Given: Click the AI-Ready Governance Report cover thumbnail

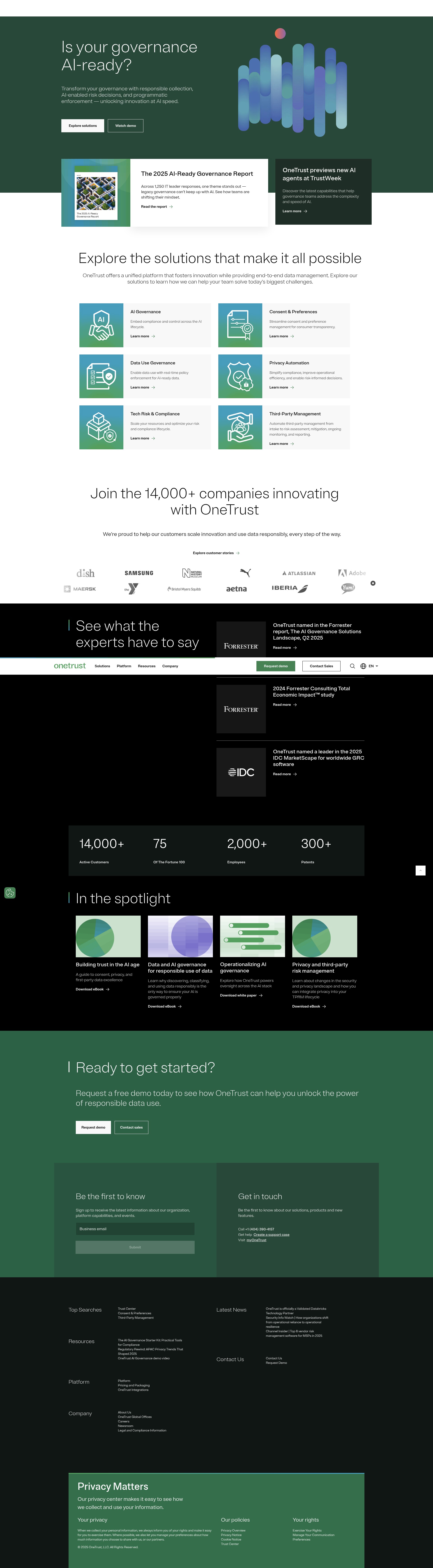Looking at the screenshot, I should click(96, 193).
